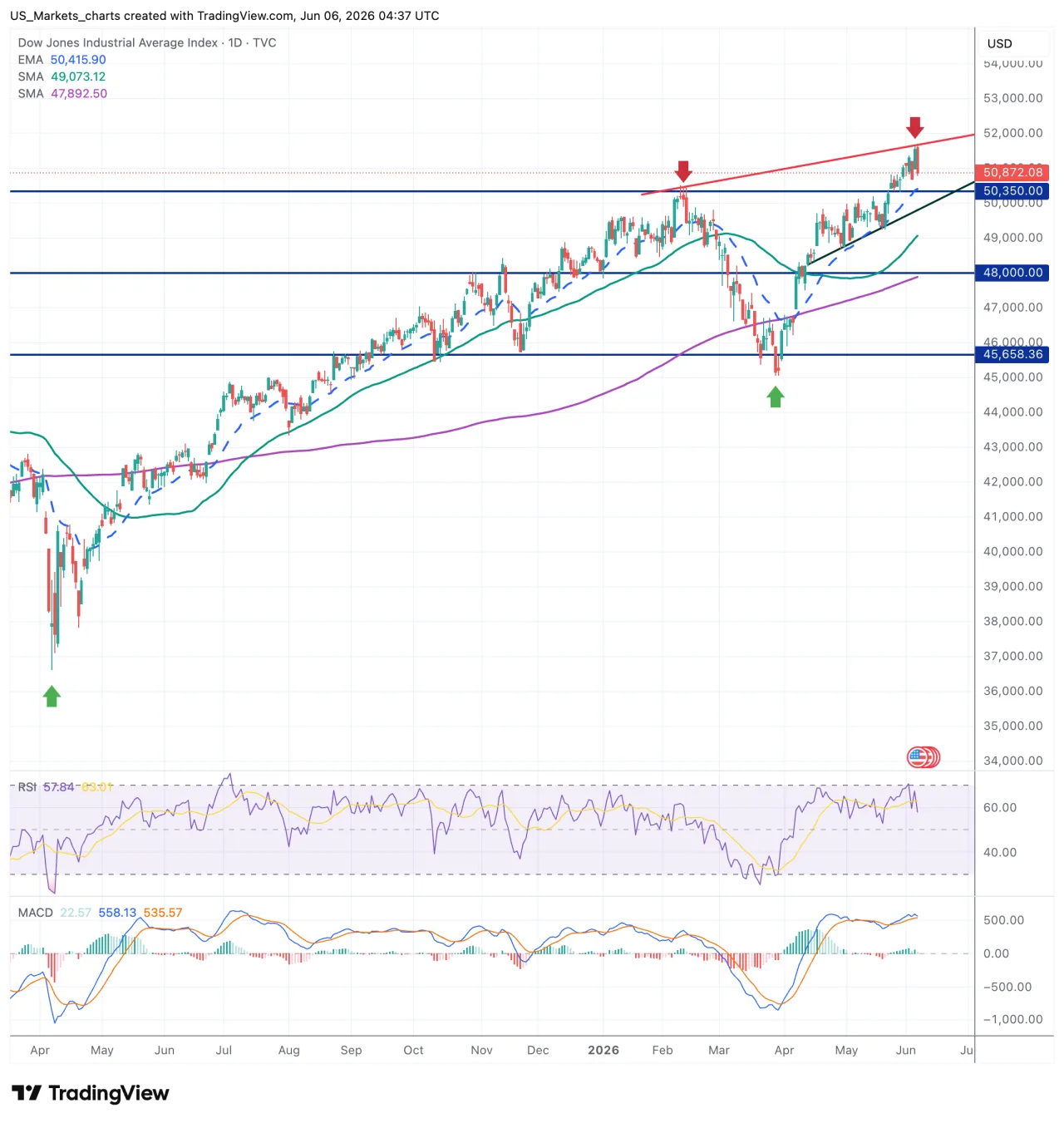Click the red 50,872.08 current price label

pyautogui.click(x=1012, y=173)
